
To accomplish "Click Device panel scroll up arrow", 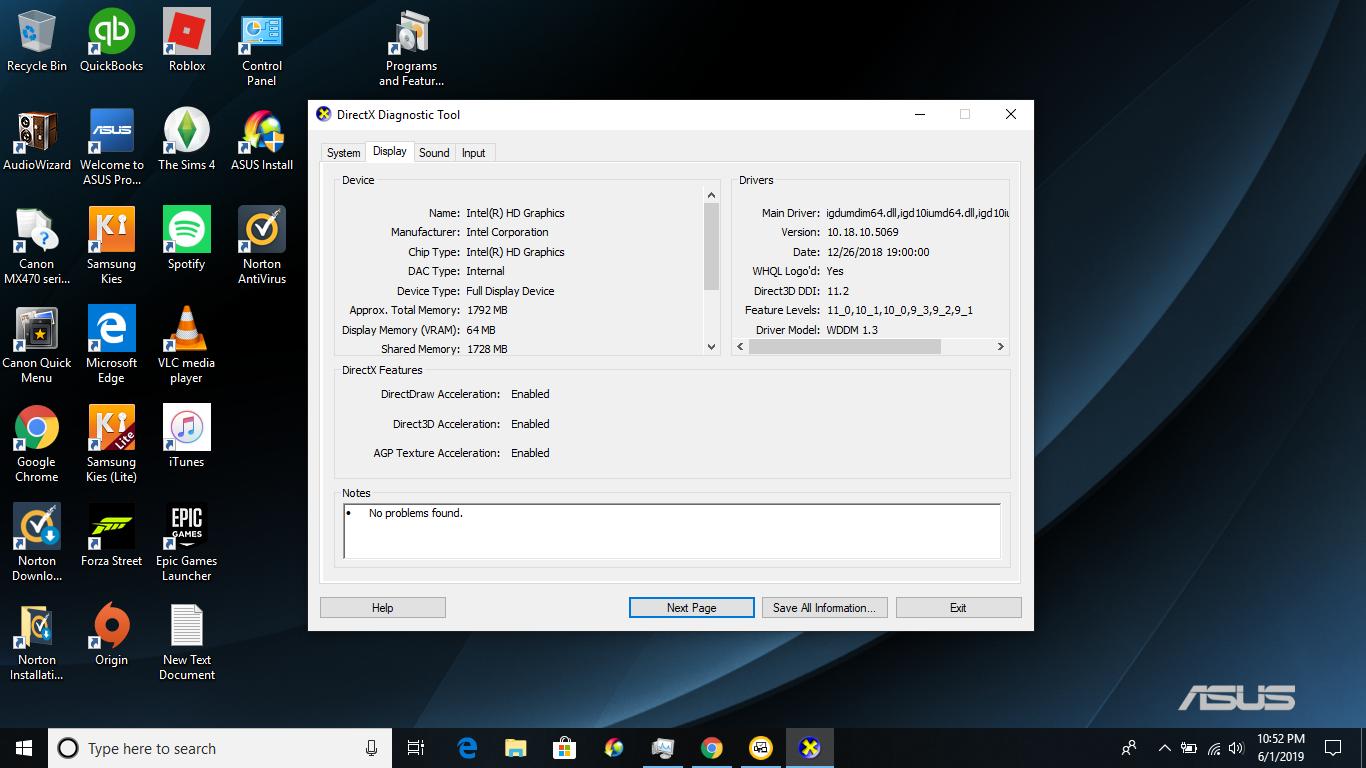I will coord(712,195).
